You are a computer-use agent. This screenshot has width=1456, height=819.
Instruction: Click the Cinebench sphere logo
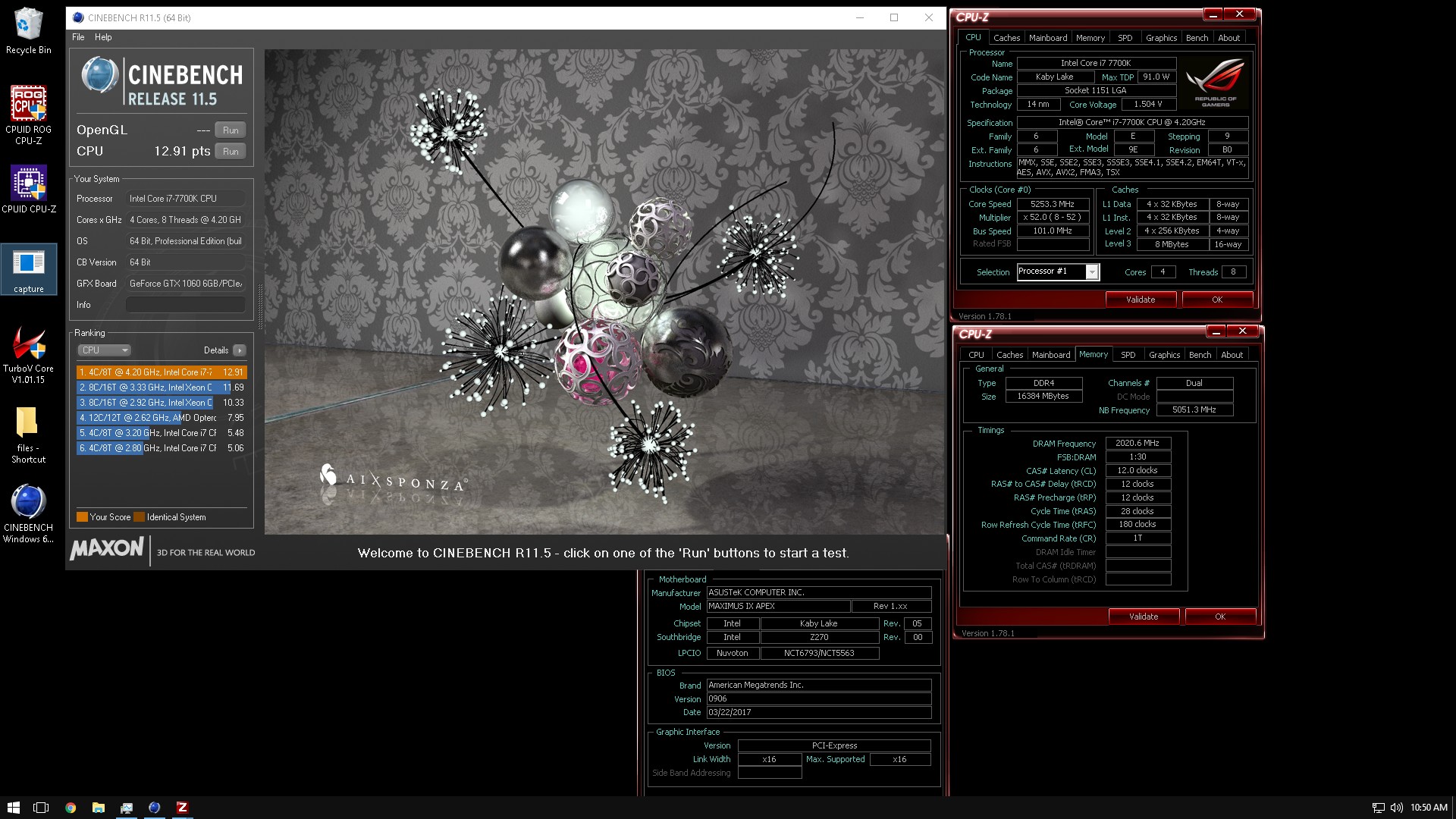pyautogui.click(x=99, y=75)
